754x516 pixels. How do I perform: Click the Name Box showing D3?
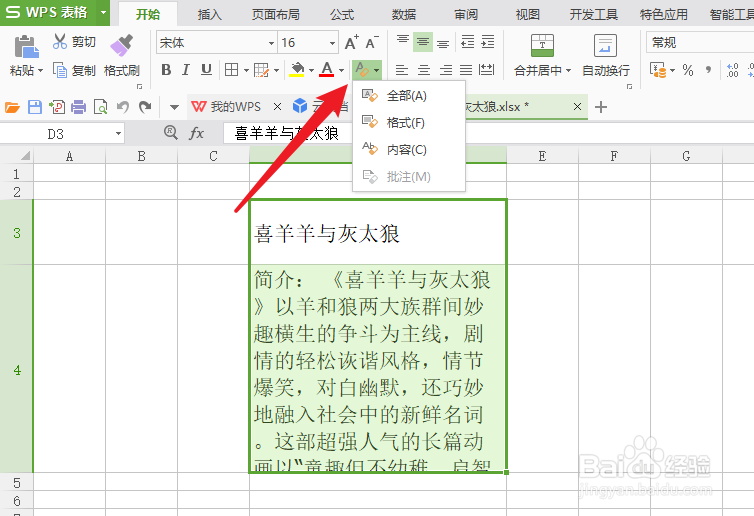click(x=62, y=134)
